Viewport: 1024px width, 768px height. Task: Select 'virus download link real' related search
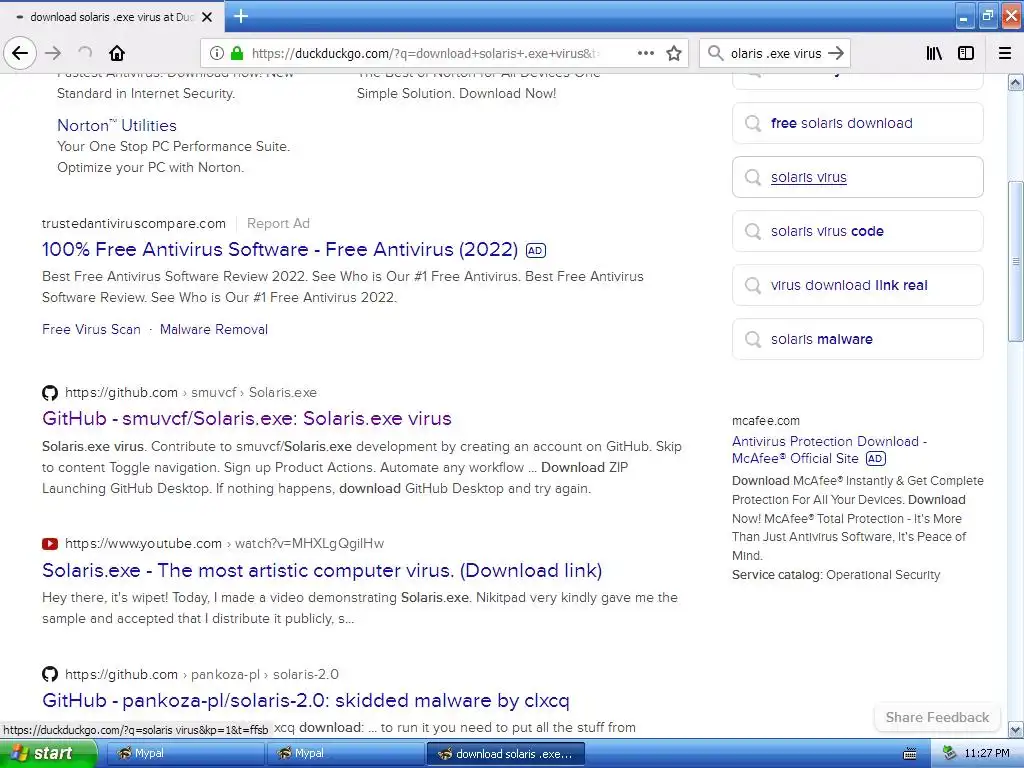click(857, 285)
